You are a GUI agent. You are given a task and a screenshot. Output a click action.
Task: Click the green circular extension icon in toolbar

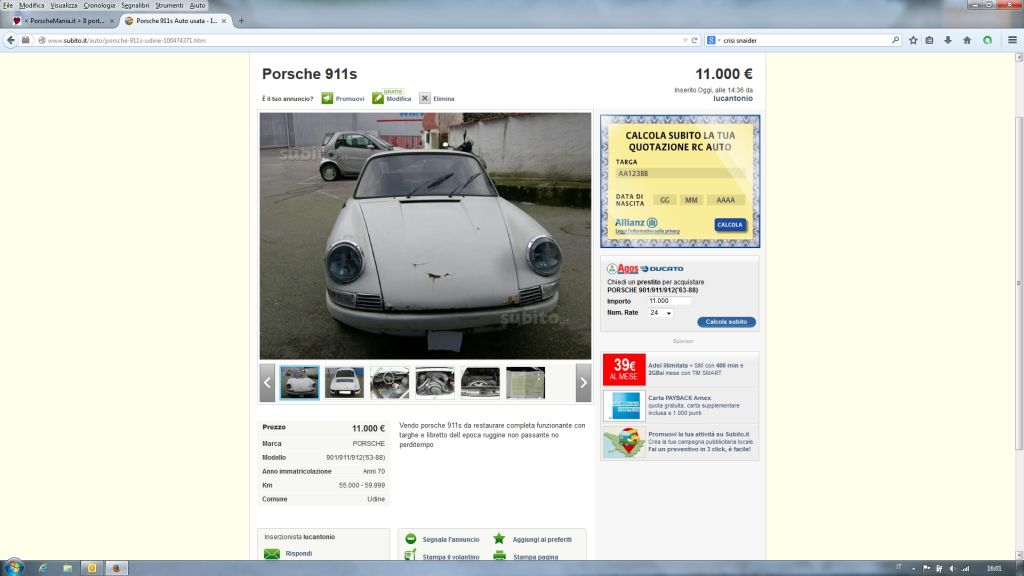987,40
